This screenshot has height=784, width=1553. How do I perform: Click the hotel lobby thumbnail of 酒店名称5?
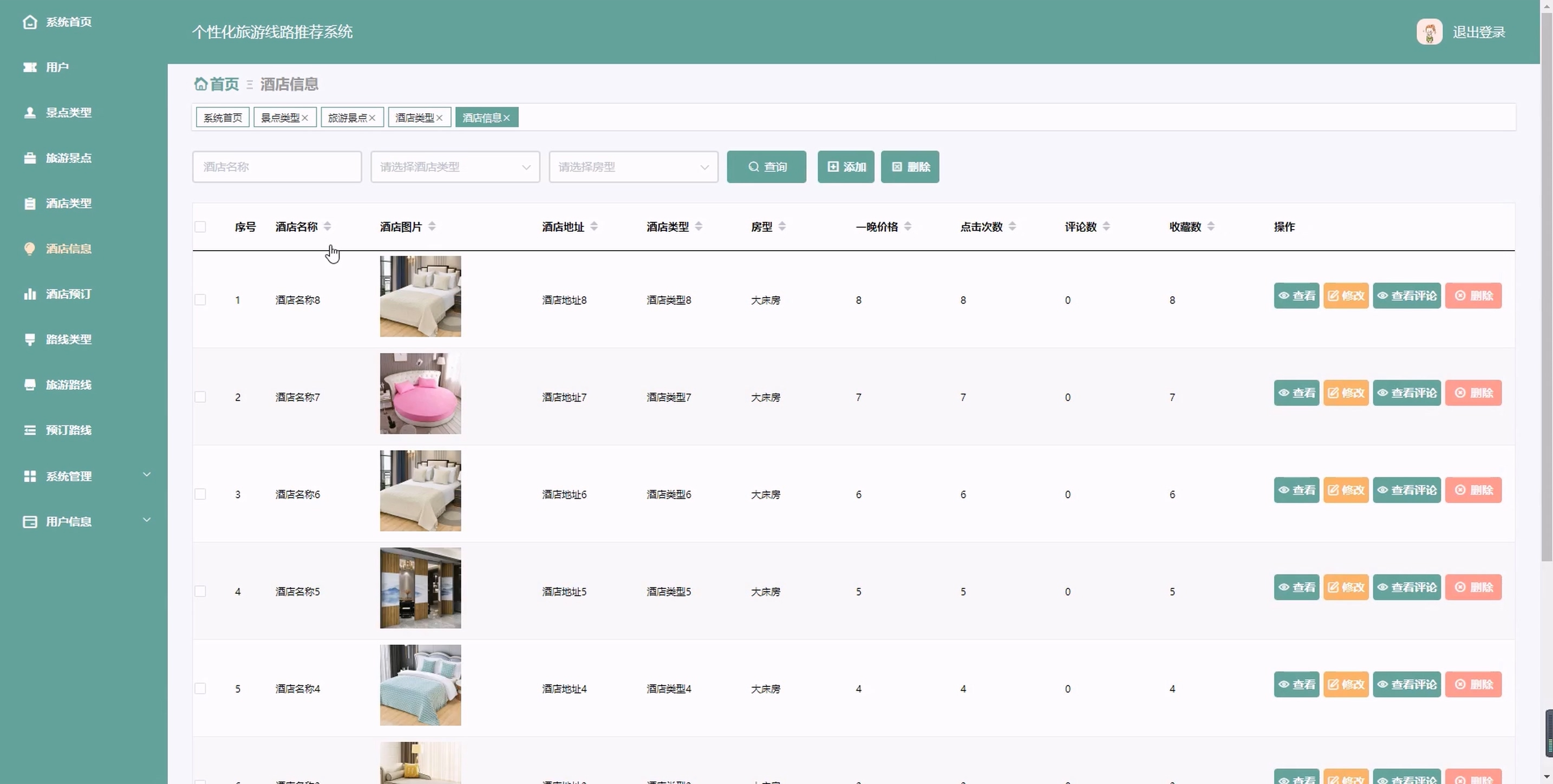(x=420, y=587)
